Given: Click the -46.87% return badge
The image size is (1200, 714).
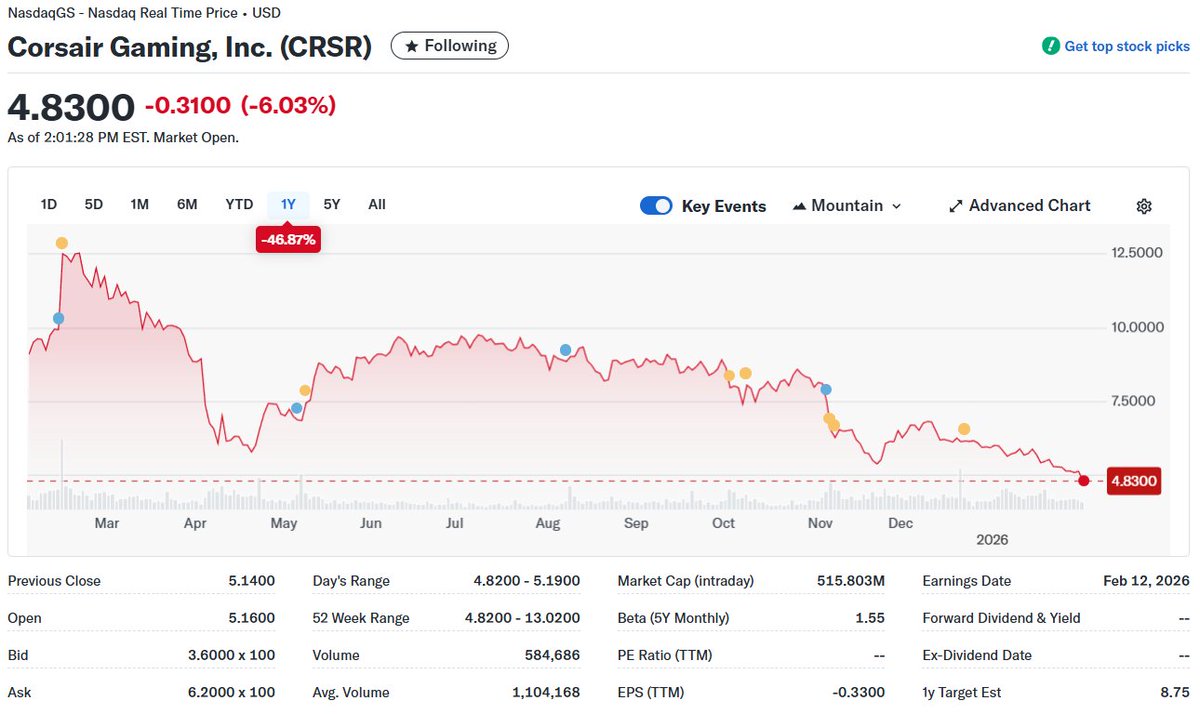Looking at the screenshot, I should (288, 240).
